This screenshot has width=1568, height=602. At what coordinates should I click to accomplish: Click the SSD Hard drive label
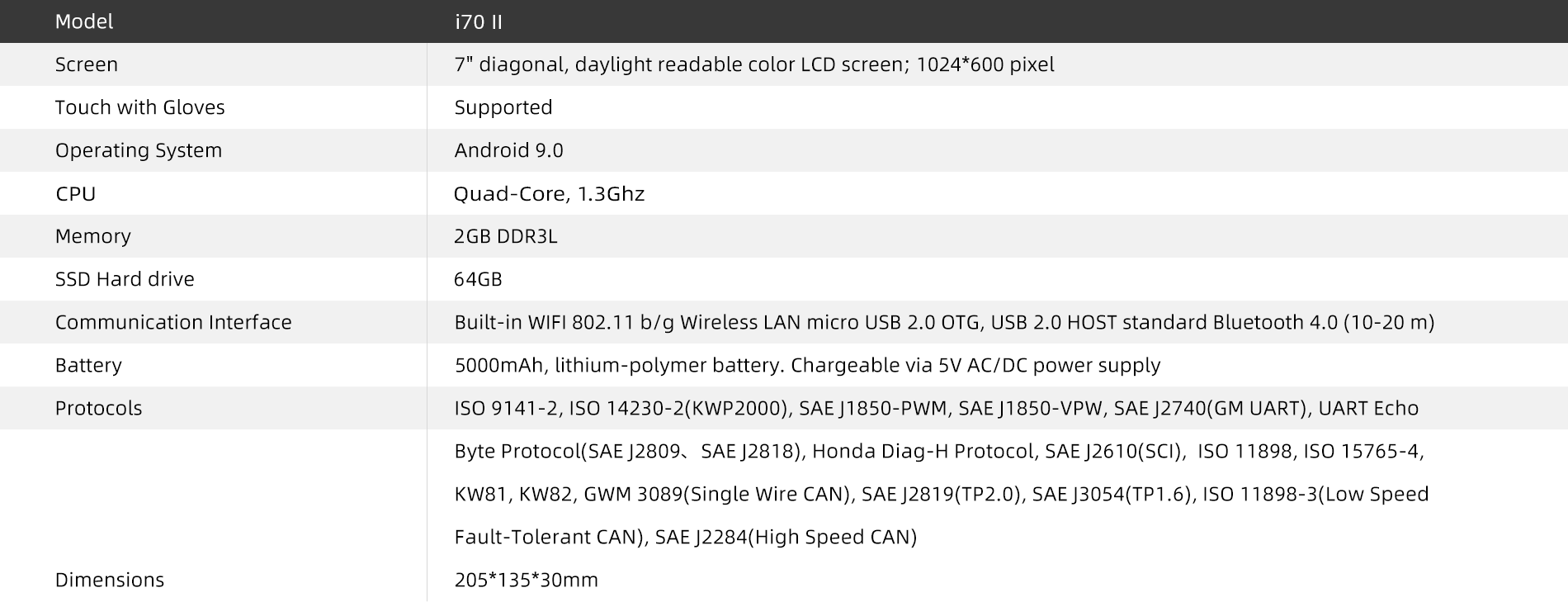pos(125,279)
